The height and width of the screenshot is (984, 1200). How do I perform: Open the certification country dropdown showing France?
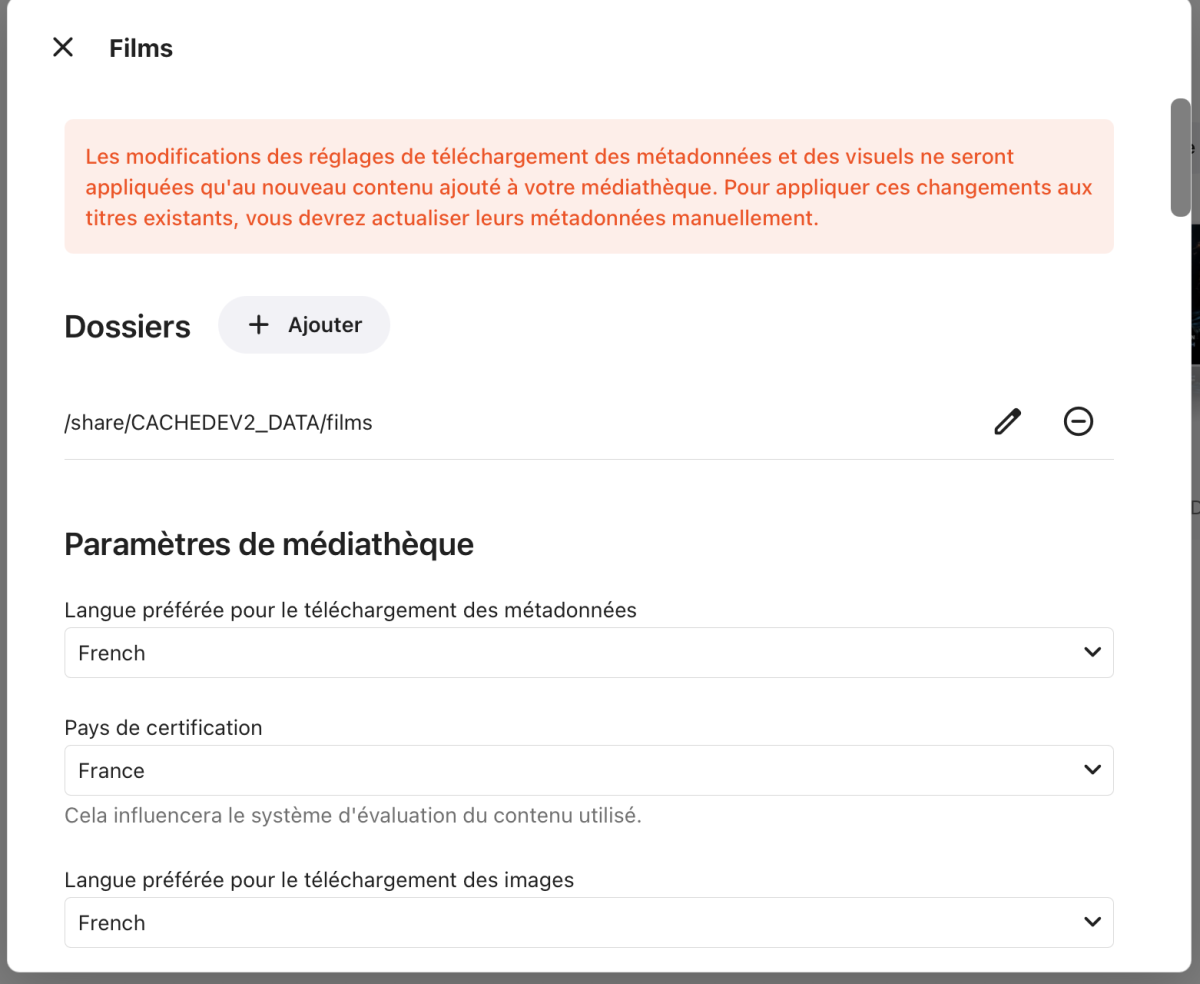click(x=588, y=770)
